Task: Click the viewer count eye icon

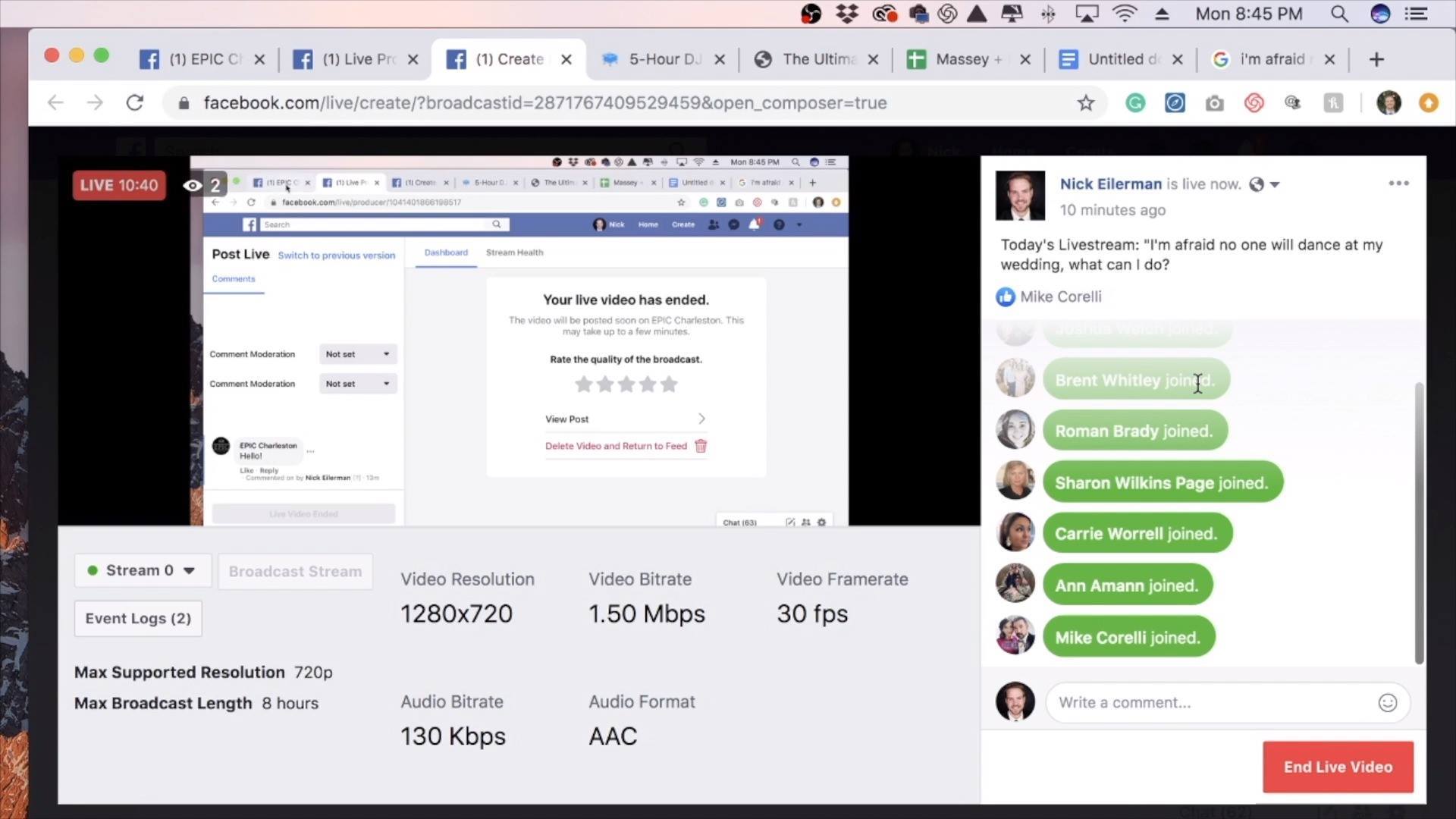Action: point(193,185)
